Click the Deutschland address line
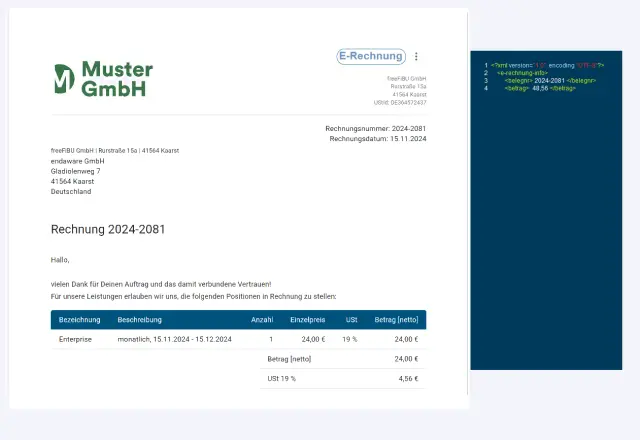Screen dimensions: 640x440 point(71,192)
